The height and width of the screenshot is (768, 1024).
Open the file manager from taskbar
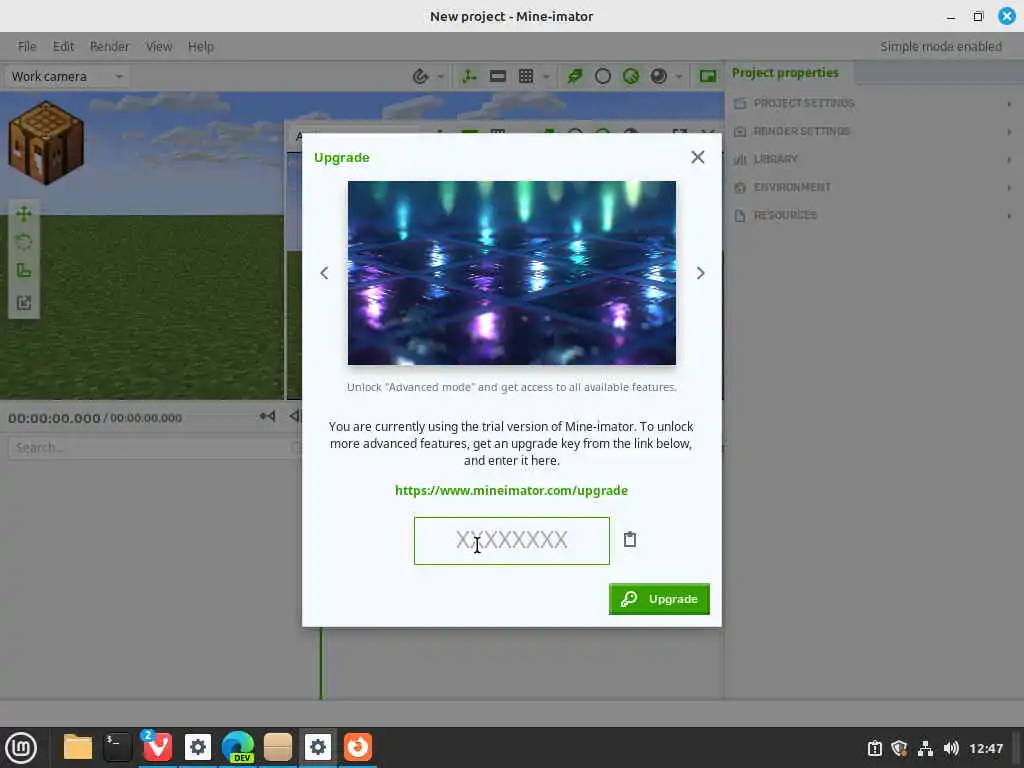pyautogui.click(x=78, y=747)
